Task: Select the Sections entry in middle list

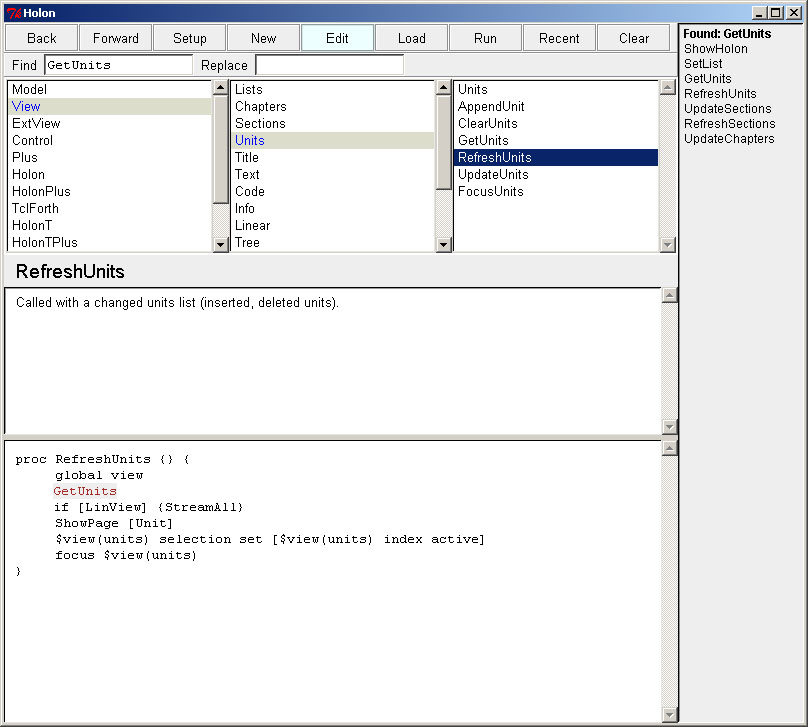Action: (260, 123)
